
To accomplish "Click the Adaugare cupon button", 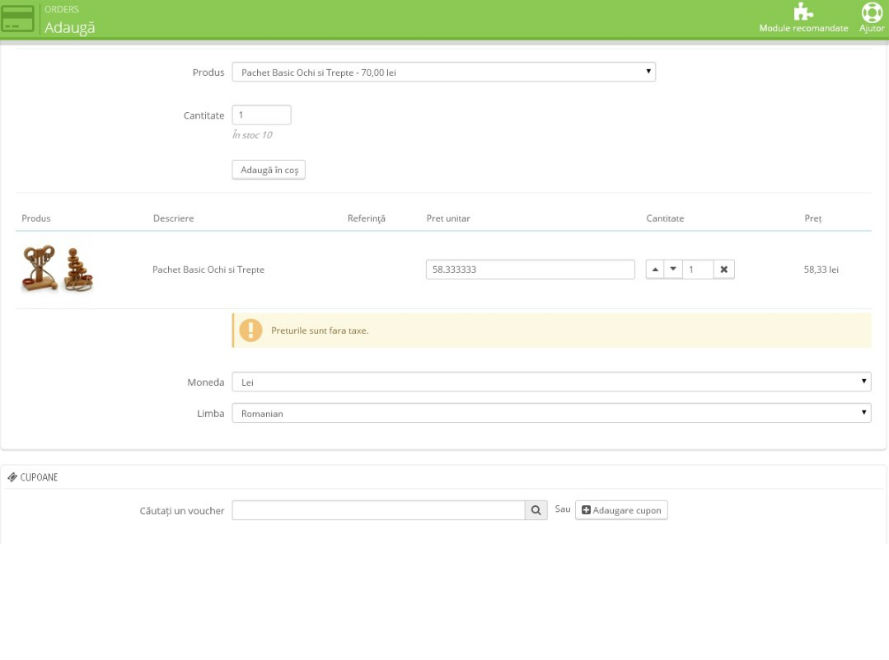I will pos(621,510).
